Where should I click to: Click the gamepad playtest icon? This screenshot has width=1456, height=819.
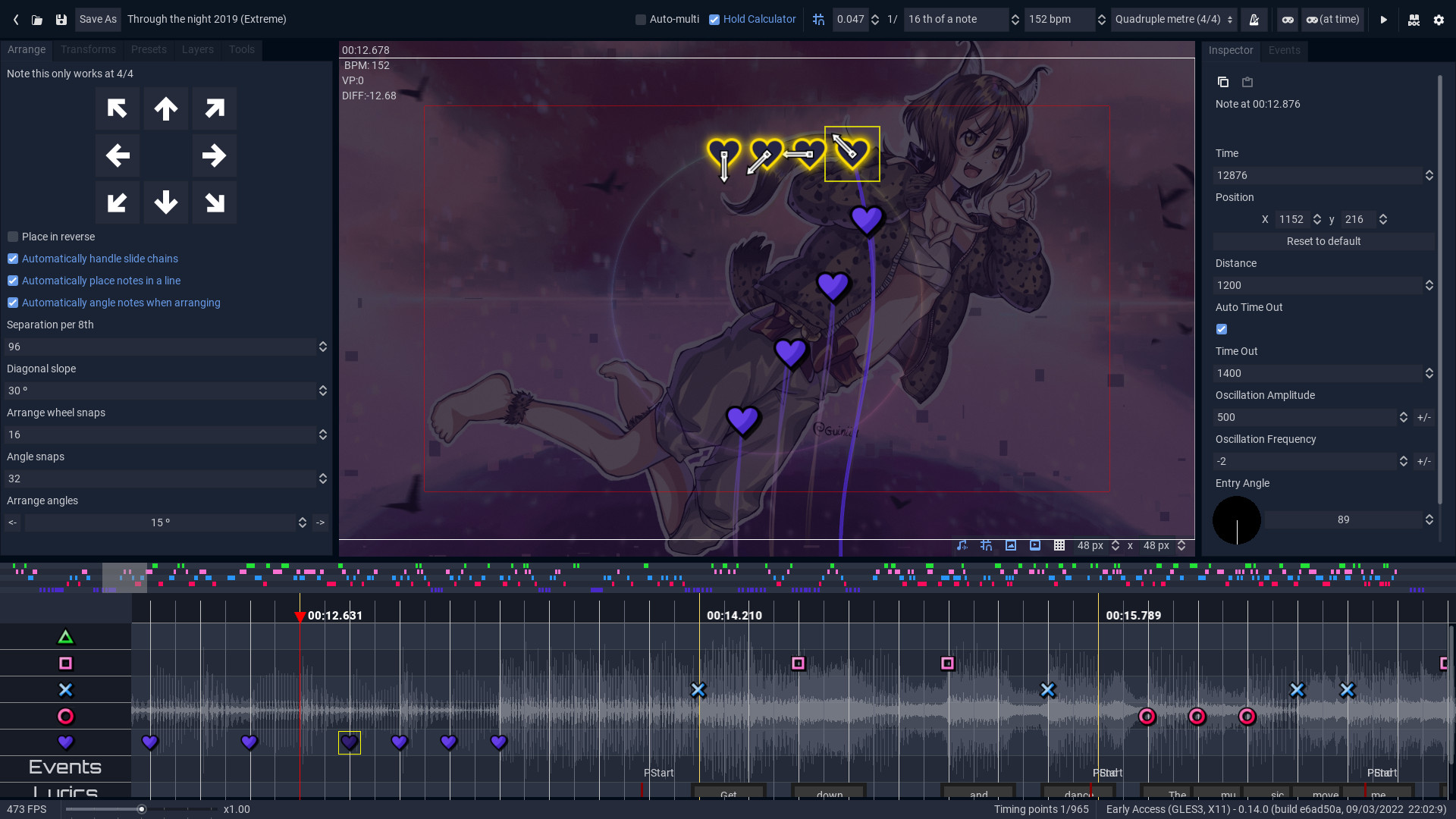(x=1288, y=20)
